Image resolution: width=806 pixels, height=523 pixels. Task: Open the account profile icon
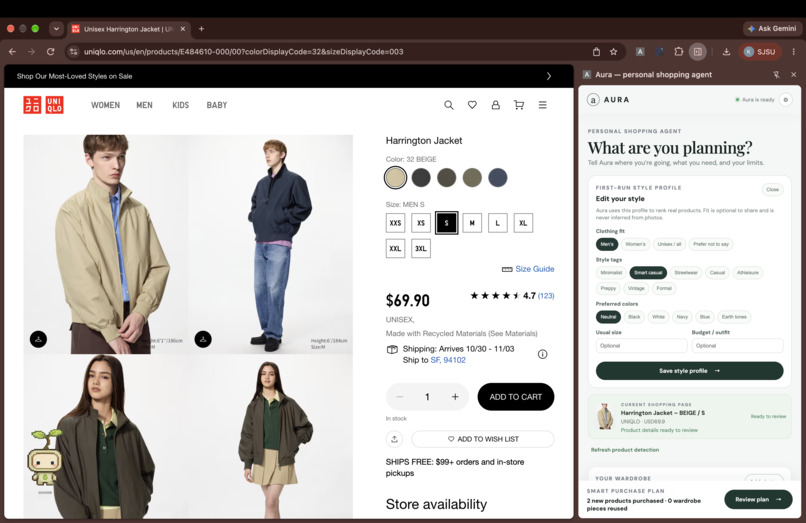(x=496, y=105)
